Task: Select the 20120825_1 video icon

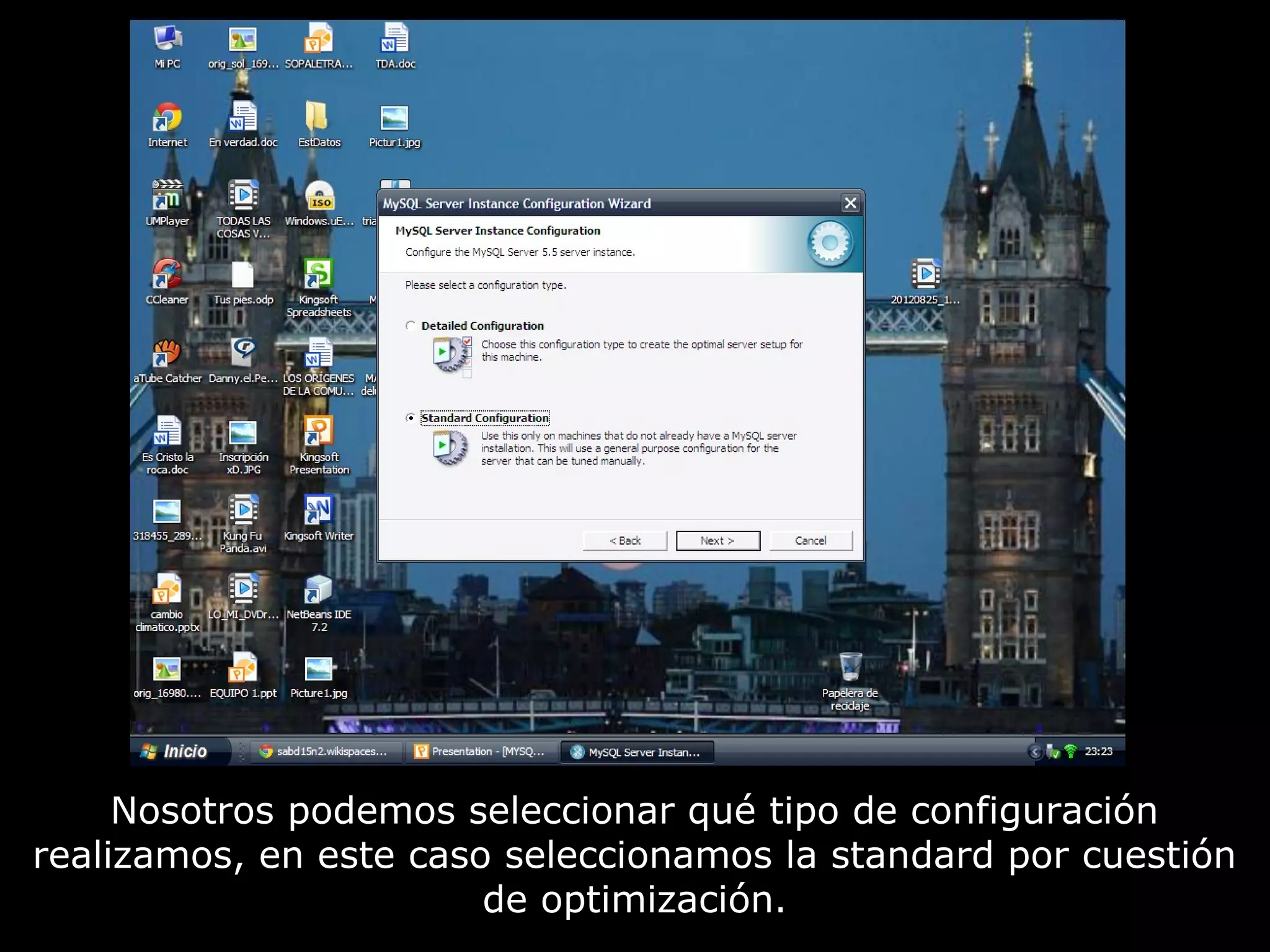Action: tap(925, 274)
